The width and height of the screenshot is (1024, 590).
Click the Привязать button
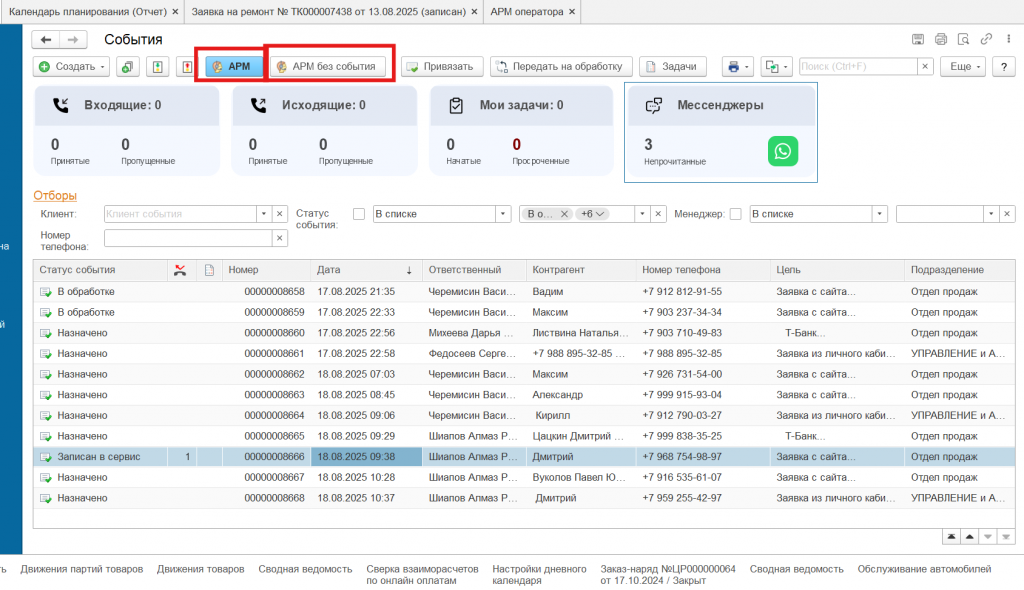[x=443, y=67]
